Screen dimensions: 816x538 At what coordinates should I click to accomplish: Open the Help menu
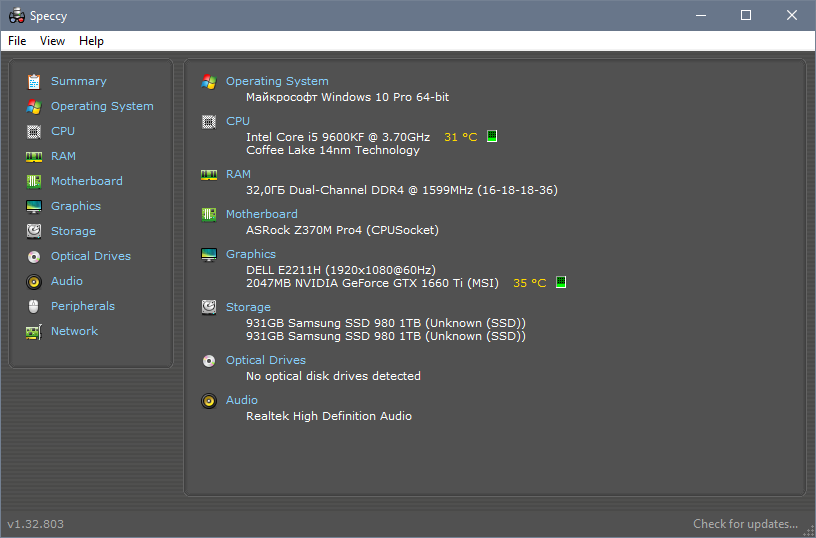point(91,41)
